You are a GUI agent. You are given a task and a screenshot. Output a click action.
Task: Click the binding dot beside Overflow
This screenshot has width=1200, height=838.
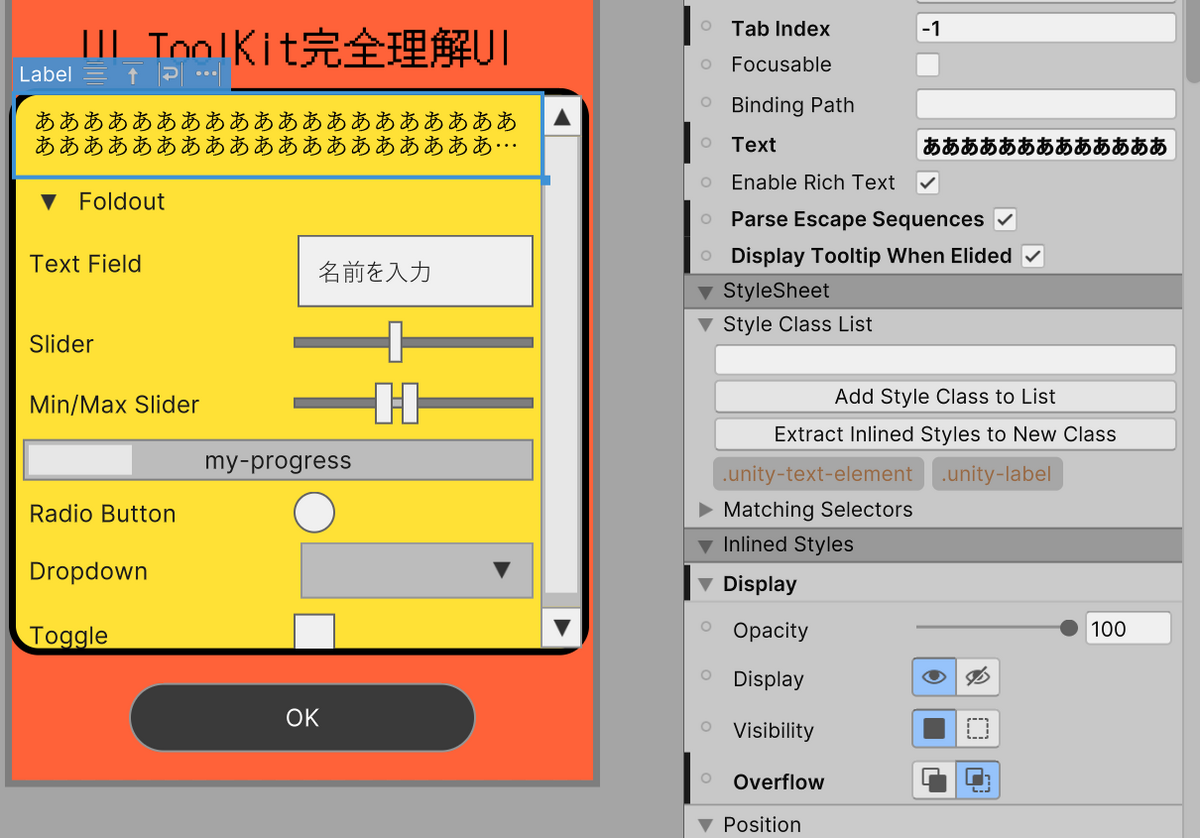[x=707, y=780]
